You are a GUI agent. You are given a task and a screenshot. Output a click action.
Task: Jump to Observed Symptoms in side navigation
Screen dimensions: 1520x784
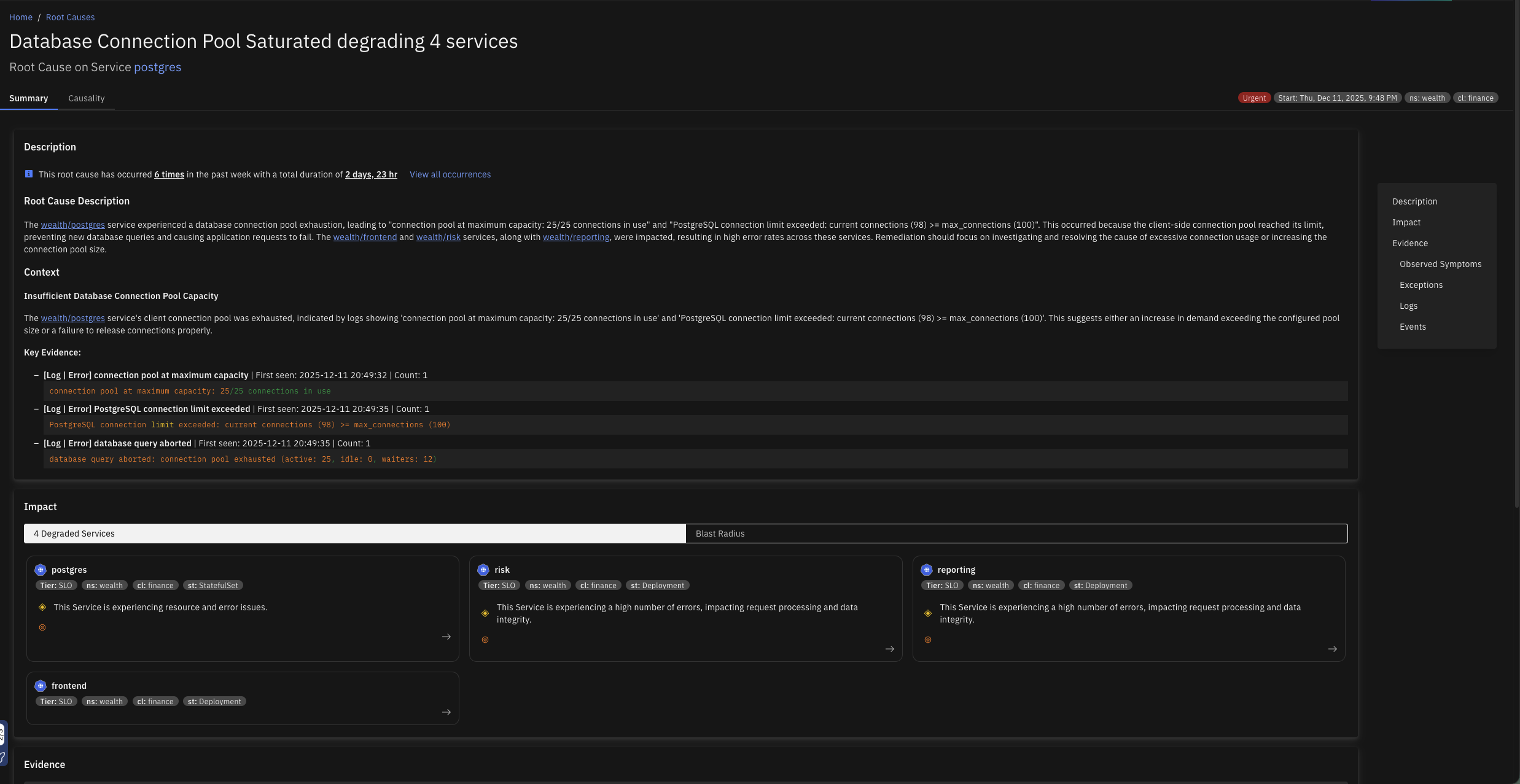click(1440, 264)
